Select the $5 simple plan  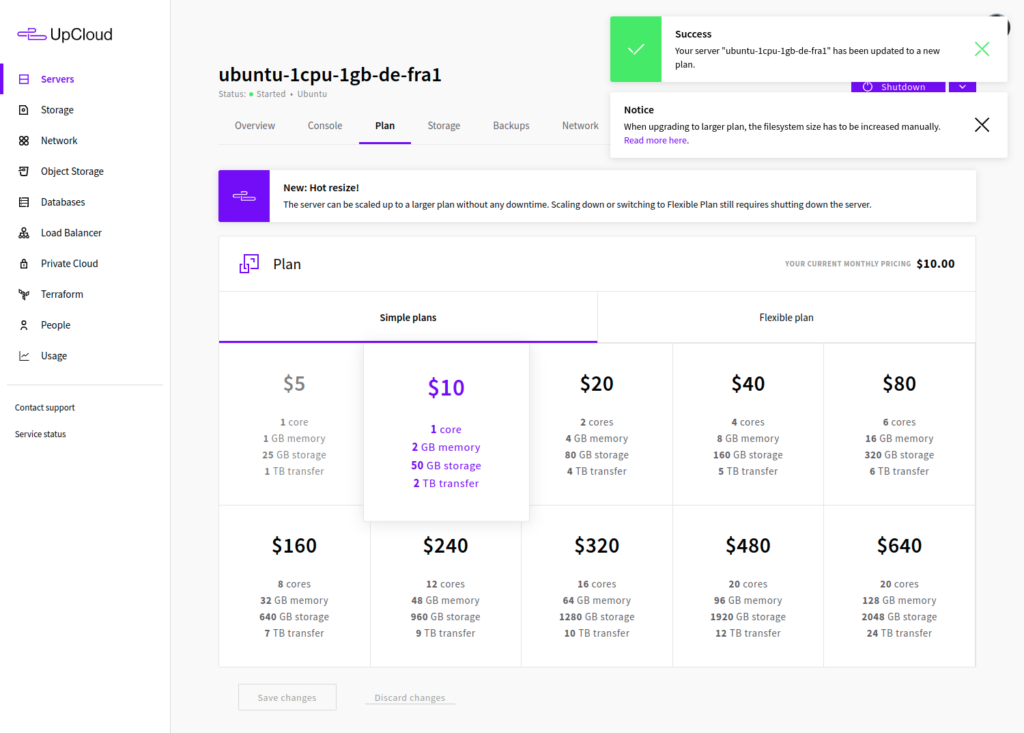[294, 425]
